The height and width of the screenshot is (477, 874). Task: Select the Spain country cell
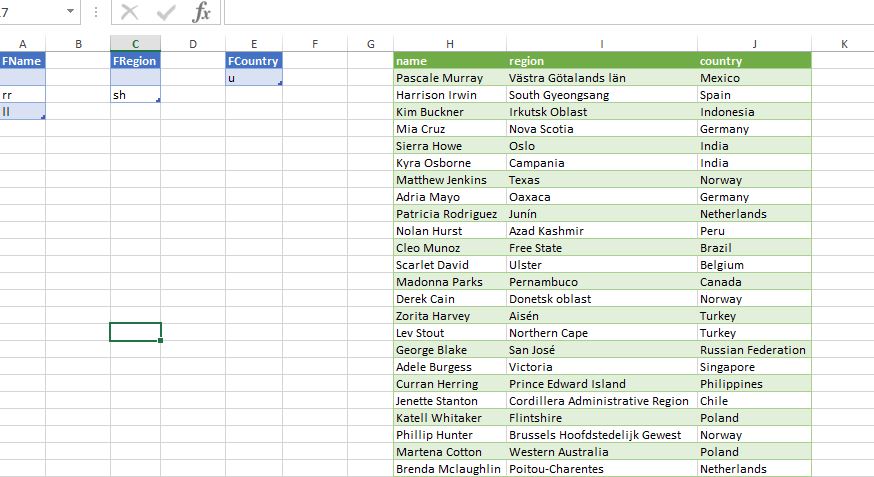click(754, 95)
